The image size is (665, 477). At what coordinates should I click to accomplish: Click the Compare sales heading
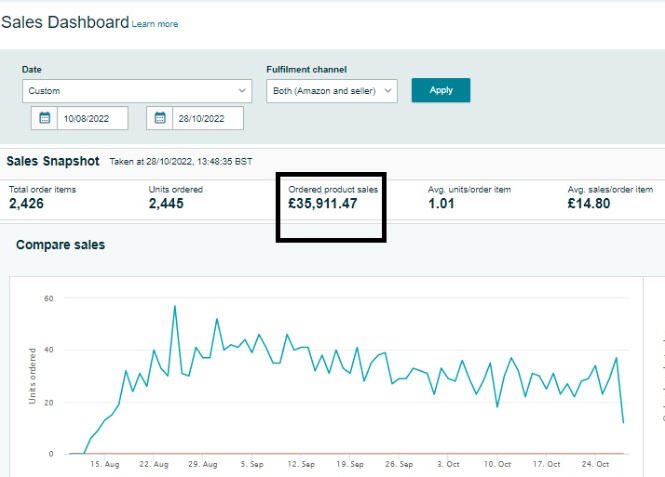[x=60, y=245]
